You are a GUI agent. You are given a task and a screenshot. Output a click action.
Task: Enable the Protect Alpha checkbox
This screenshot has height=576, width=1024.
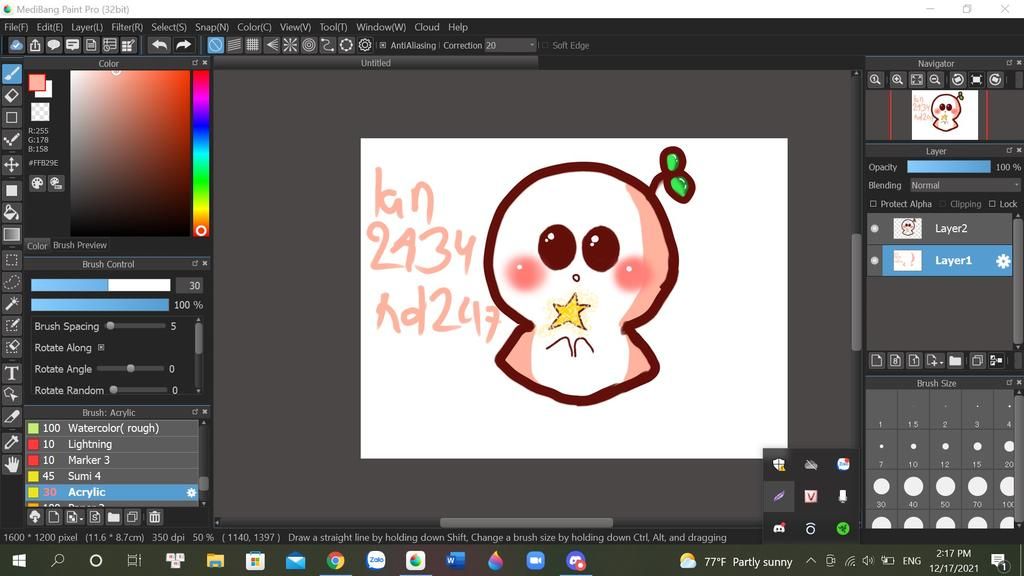coord(873,204)
